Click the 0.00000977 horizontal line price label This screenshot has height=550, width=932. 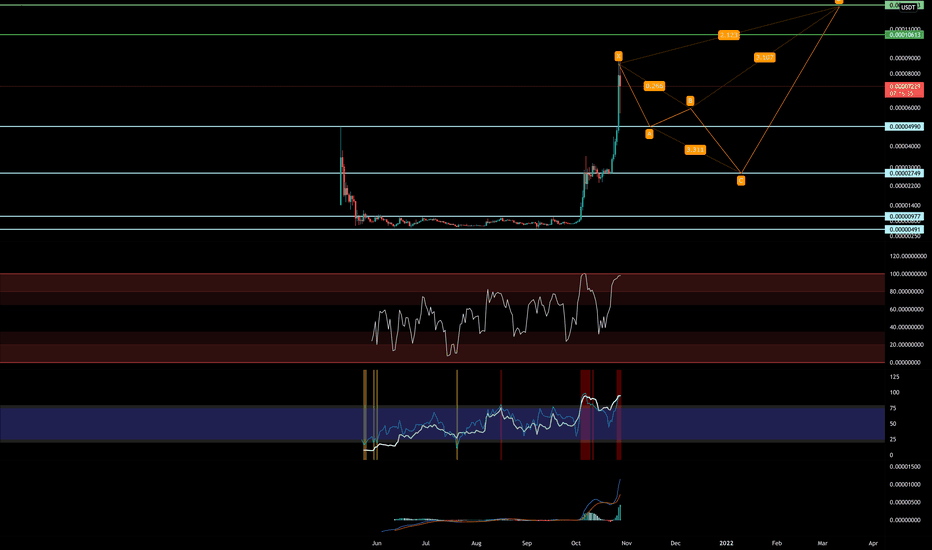tap(904, 217)
